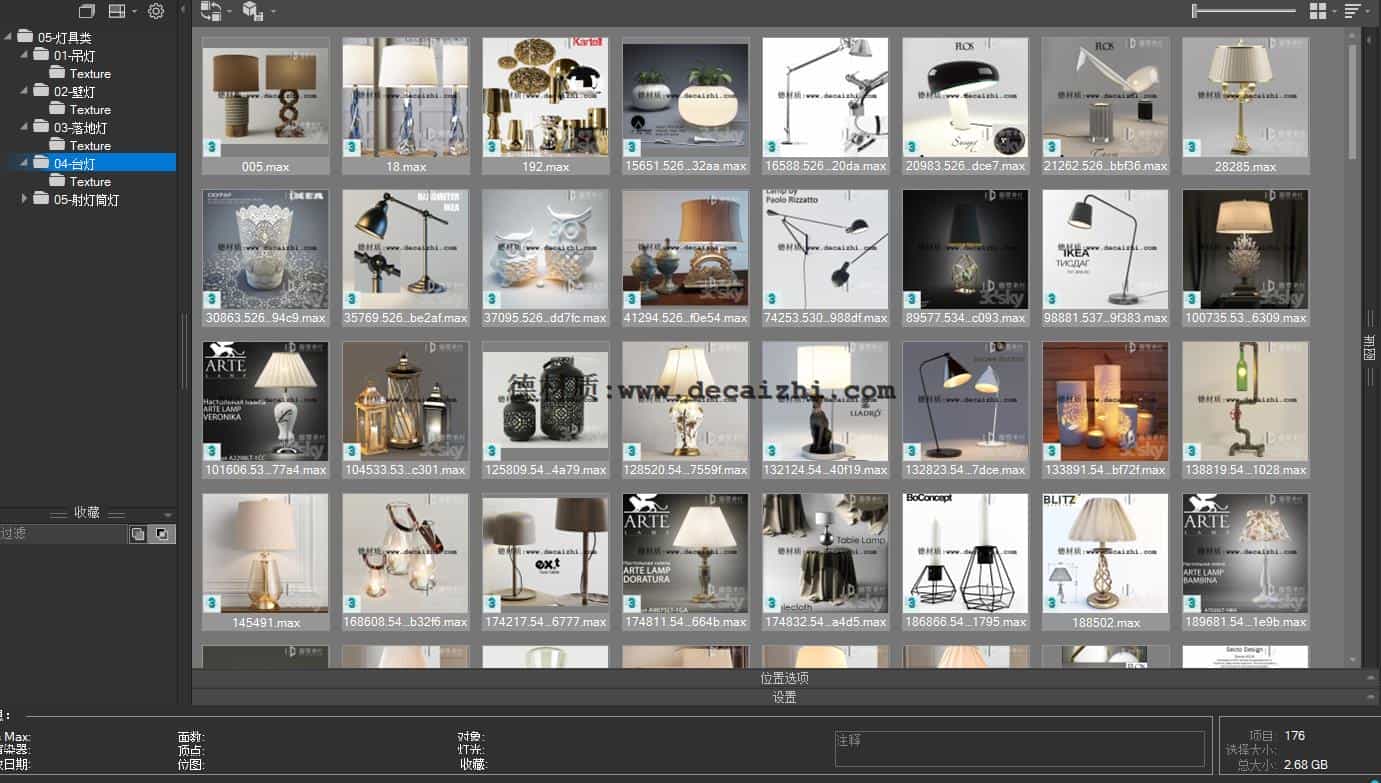Expand the 05-射灯筒灯 folder in the tree
The image size is (1381, 783).
[x=26, y=199]
